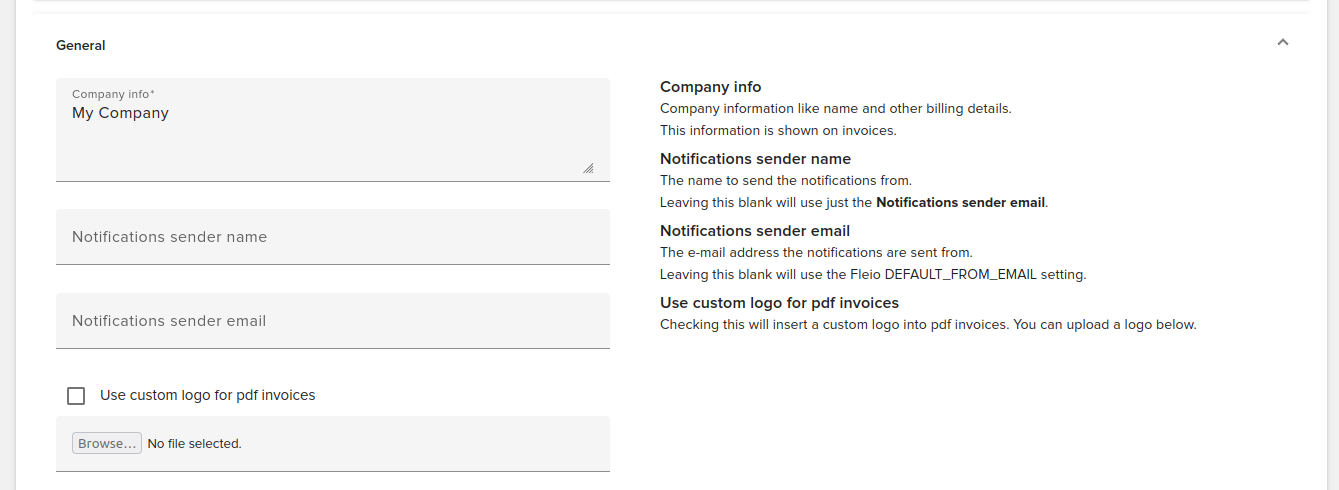Click into Notifications sender name field
This screenshot has height=490, width=1339.
332,237
